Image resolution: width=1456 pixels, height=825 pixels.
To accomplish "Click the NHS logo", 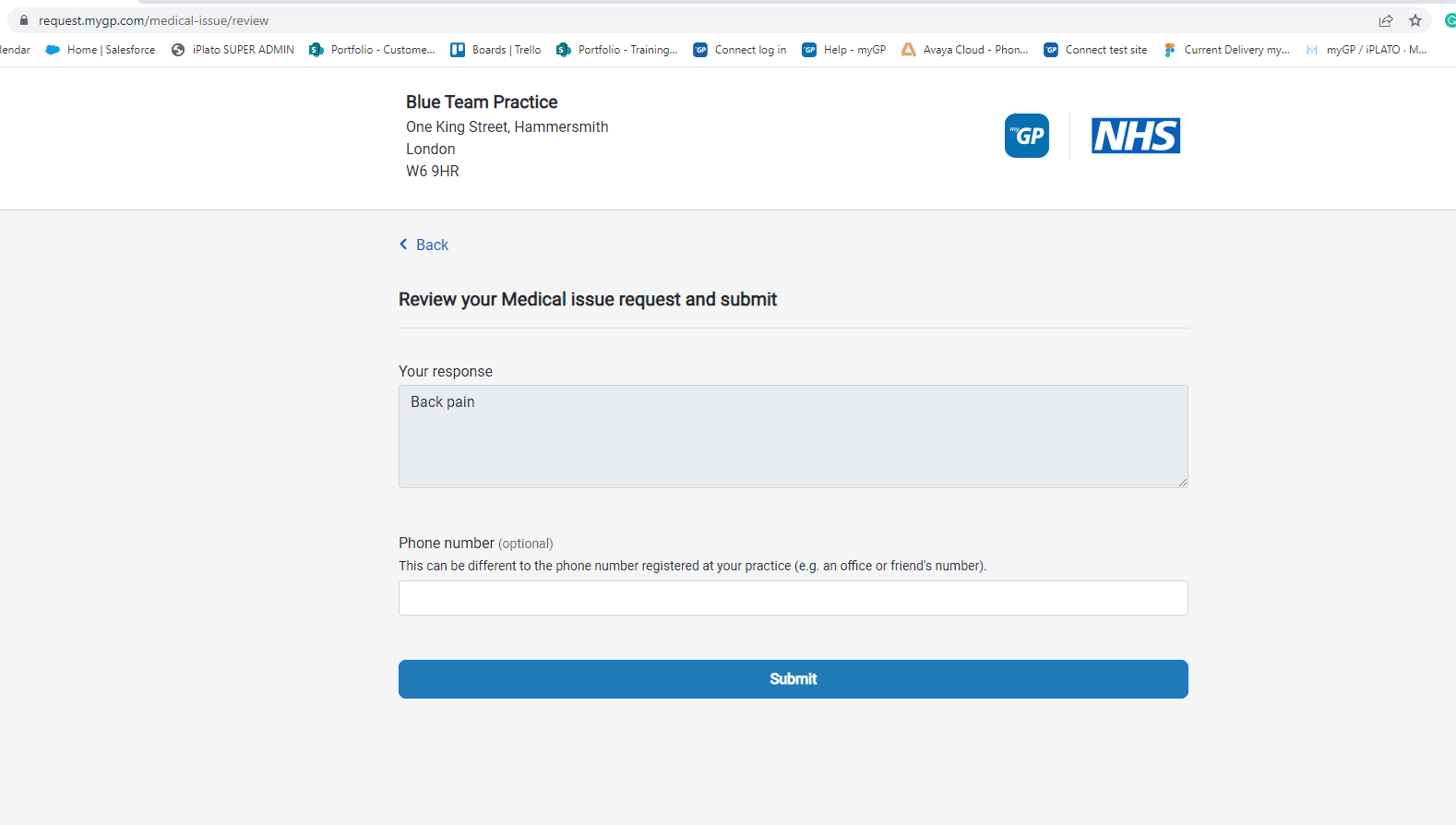I will click(x=1135, y=136).
